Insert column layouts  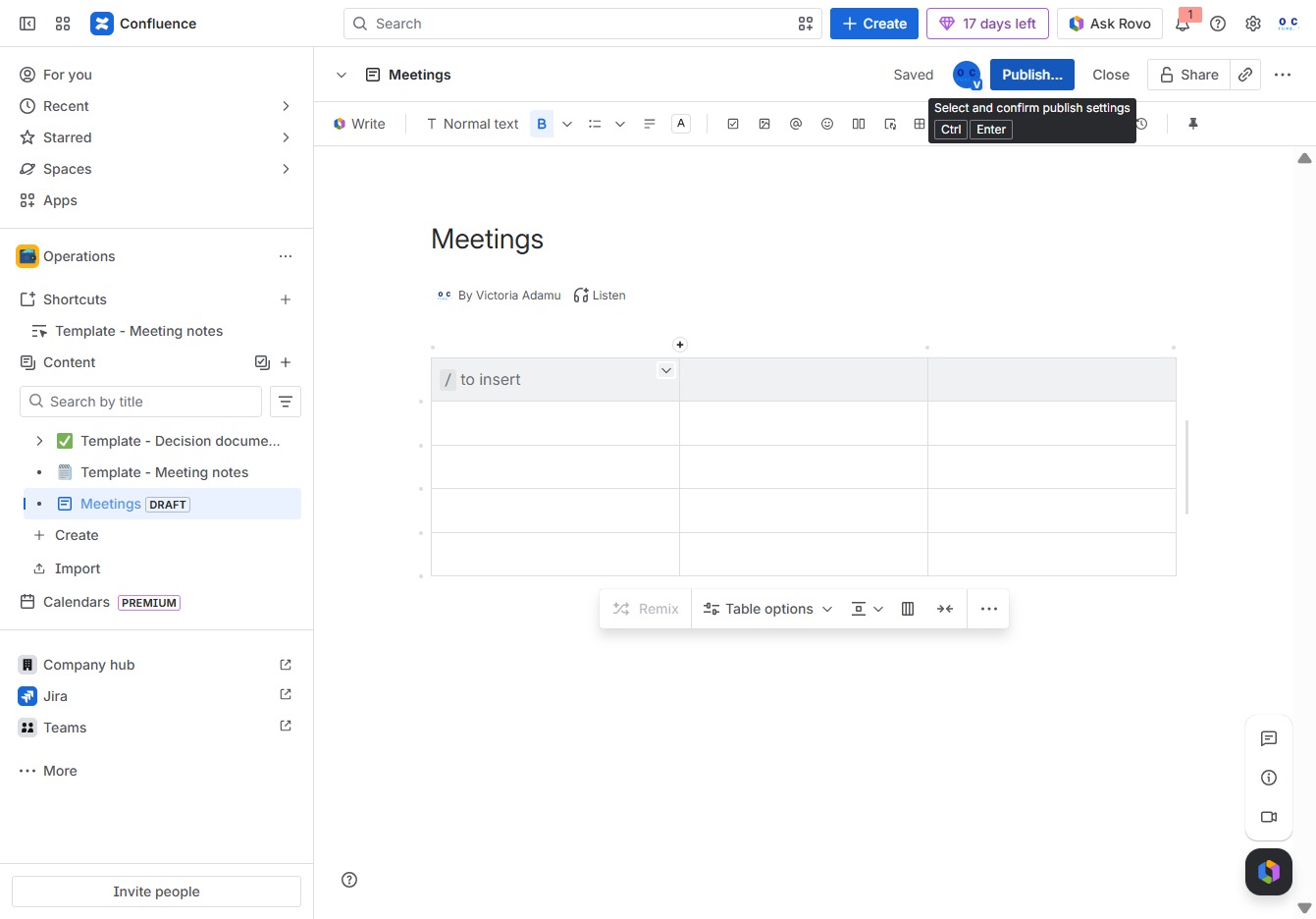859,124
